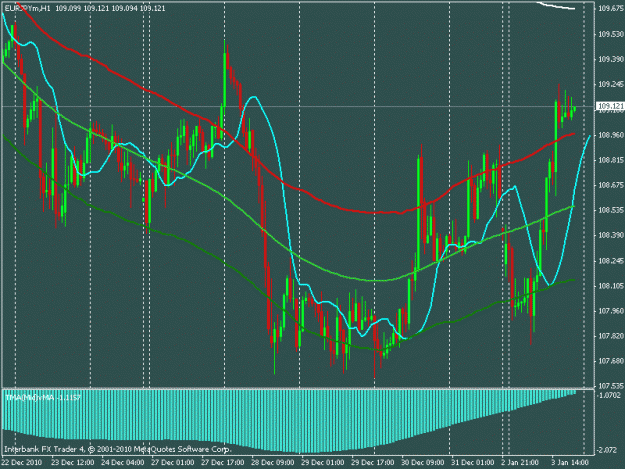Viewport: 625px width, 469px height.
Task: Click the 108.535 price scale label
Action: (x=611, y=210)
